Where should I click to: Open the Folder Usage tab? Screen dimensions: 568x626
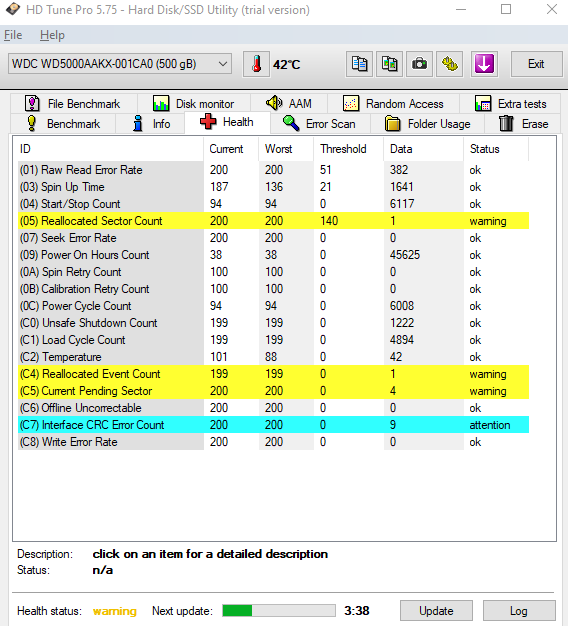point(428,124)
